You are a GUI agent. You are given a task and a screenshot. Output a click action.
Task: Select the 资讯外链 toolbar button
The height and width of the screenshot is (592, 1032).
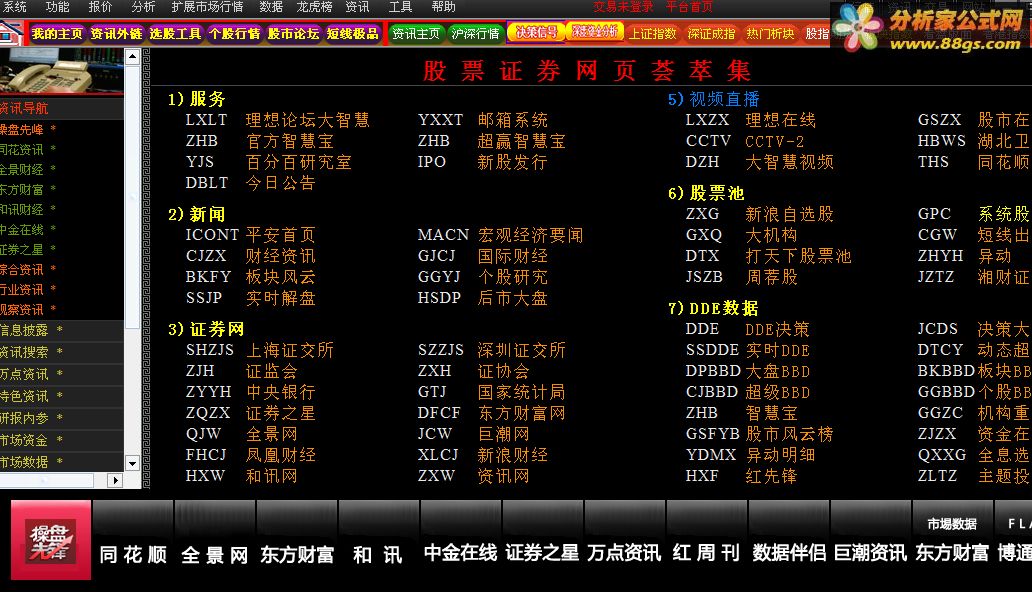(x=116, y=34)
